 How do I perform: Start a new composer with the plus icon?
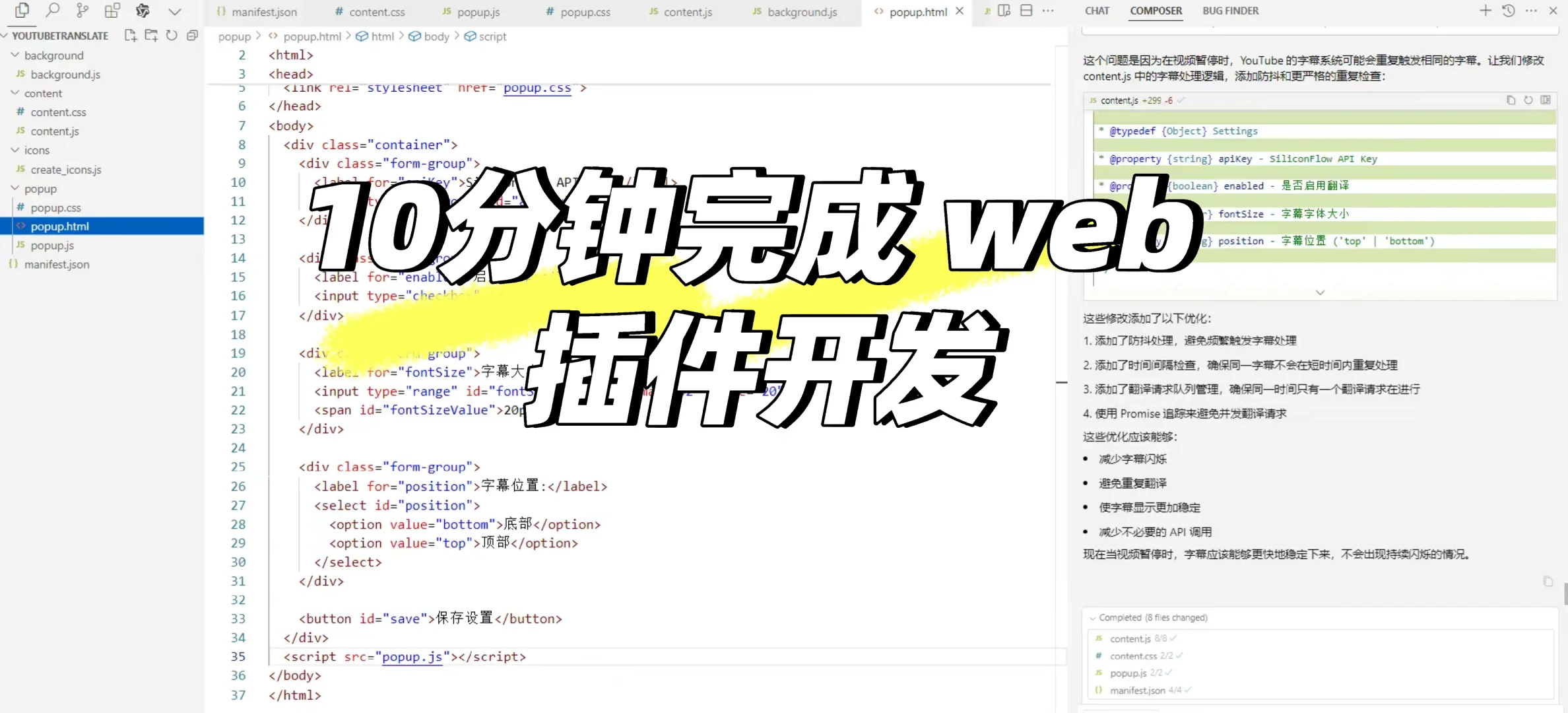[1486, 11]
